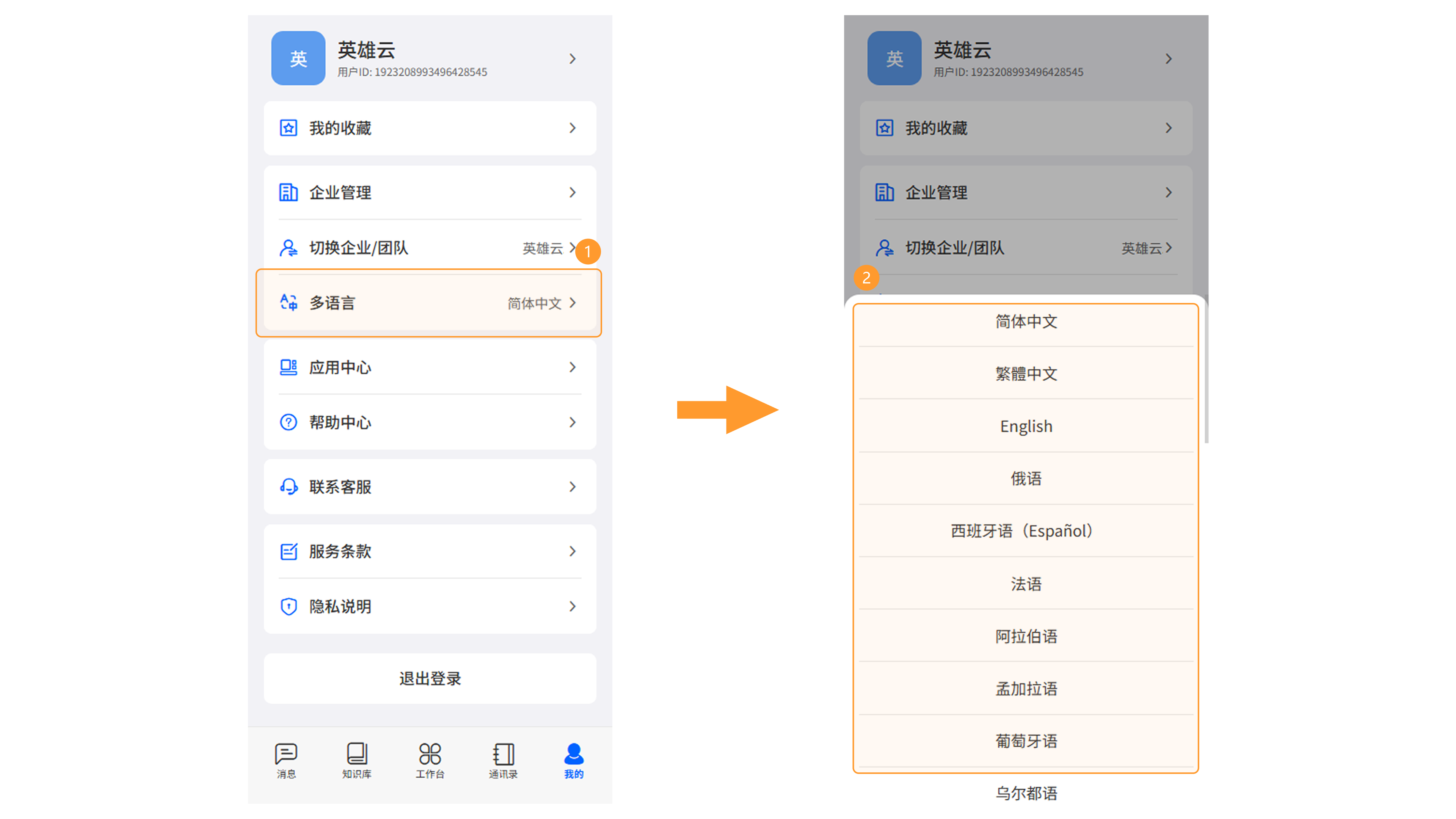Switch to the 我的 tab
Screen dimensions: 1456x819
point(574,761)
